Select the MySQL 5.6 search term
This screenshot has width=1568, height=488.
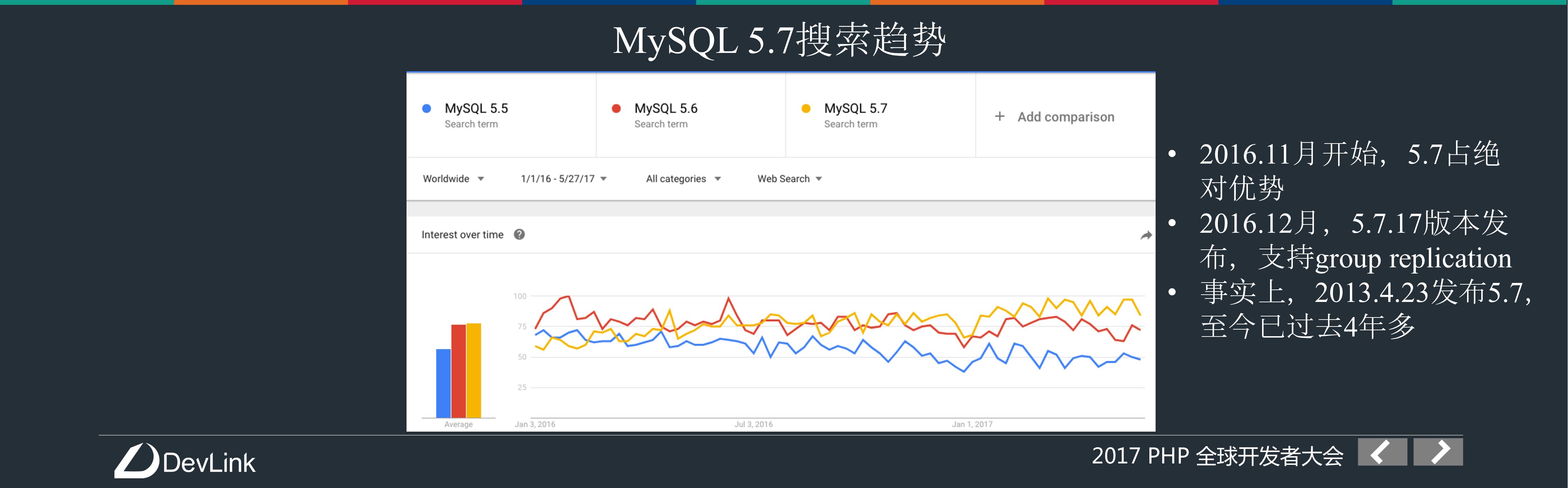click(666, 109)
